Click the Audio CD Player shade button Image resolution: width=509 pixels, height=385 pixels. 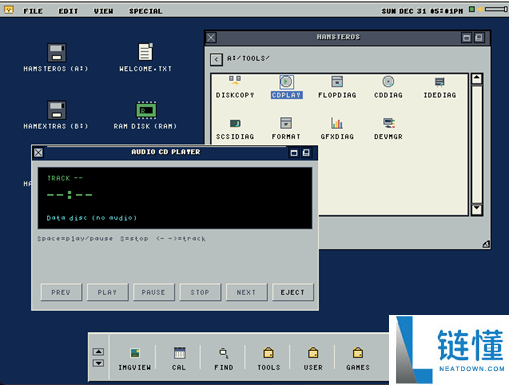[306, 153]
